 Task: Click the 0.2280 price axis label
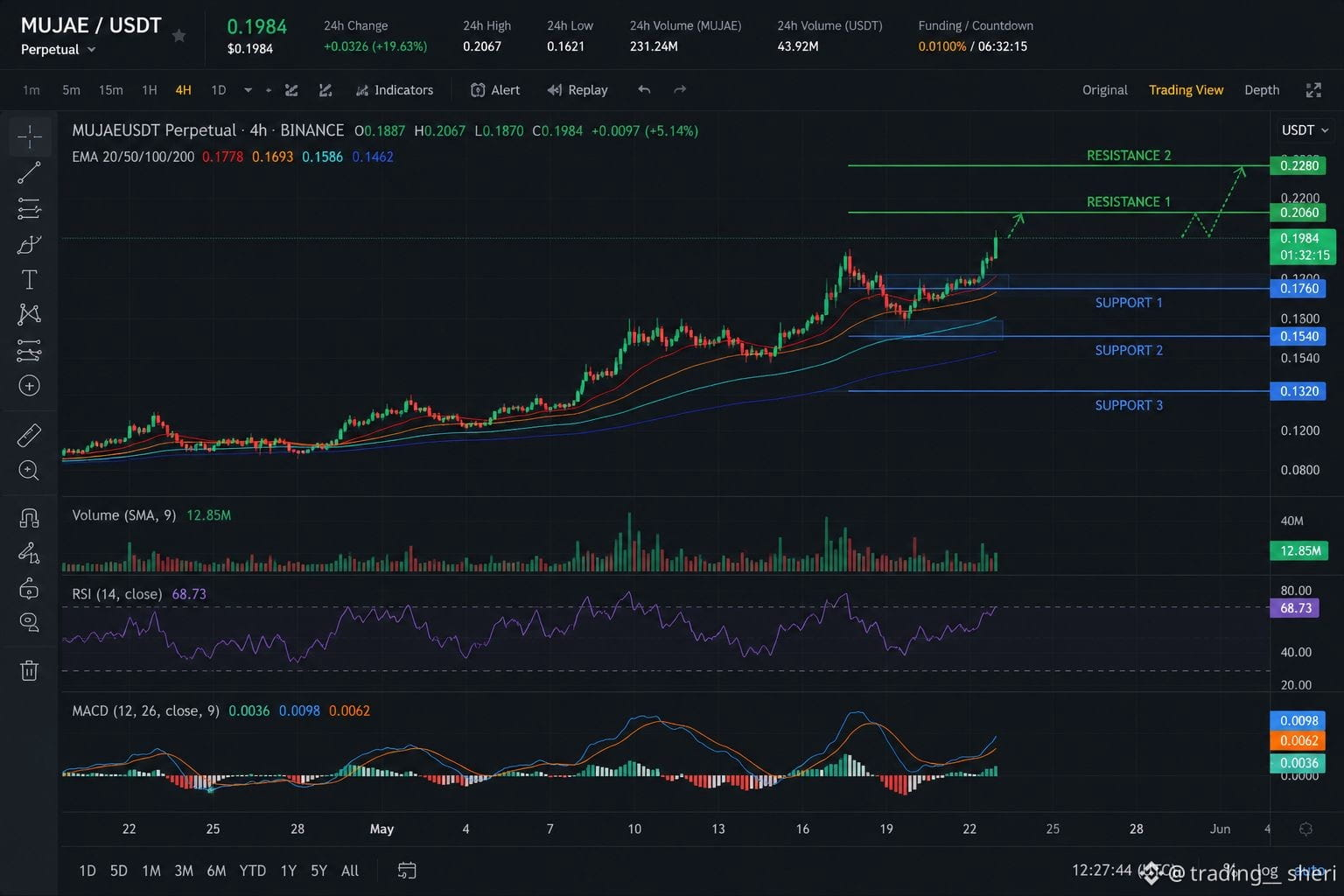point(1299,165)
